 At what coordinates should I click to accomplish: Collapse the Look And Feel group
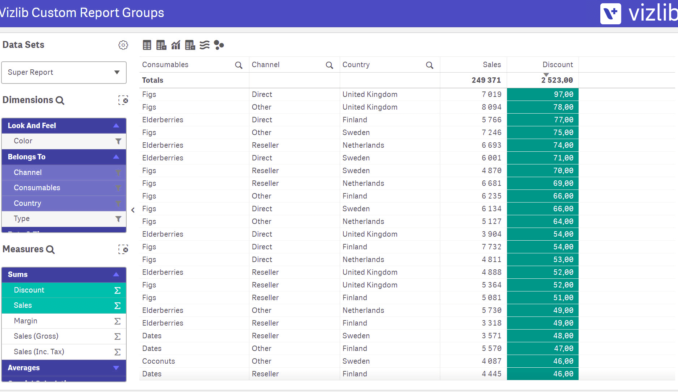(x=64, y=126)
